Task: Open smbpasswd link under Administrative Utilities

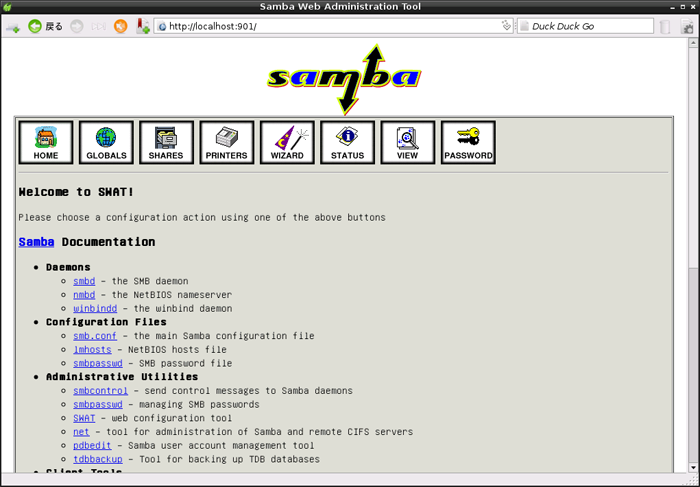Action: (x=98, y=404)
